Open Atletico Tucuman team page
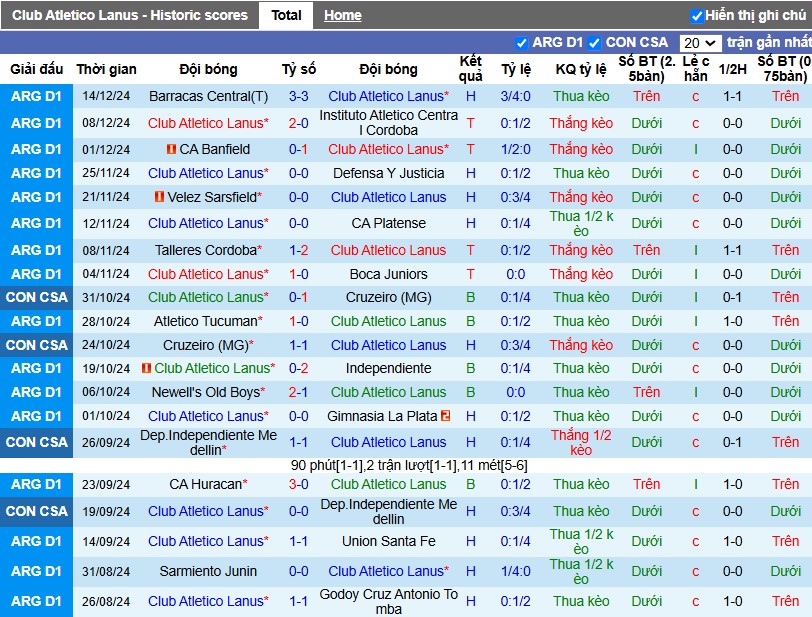This screenshot has height=617, width=812. 208,321
